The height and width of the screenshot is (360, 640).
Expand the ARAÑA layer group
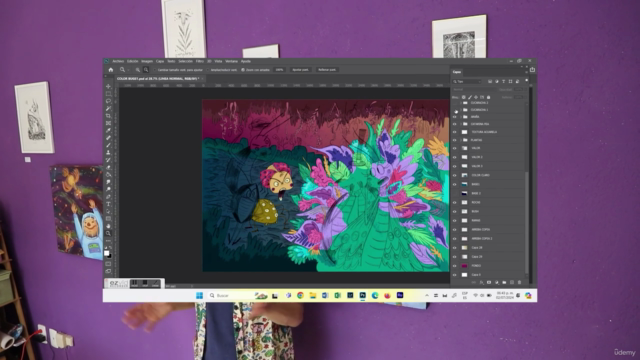(461, 117)
